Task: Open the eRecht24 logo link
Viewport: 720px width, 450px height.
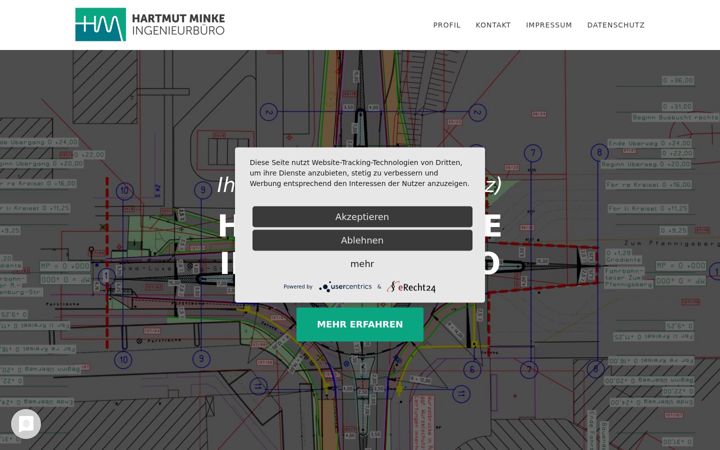Action: pyautogui.click(x=411, y=287)
